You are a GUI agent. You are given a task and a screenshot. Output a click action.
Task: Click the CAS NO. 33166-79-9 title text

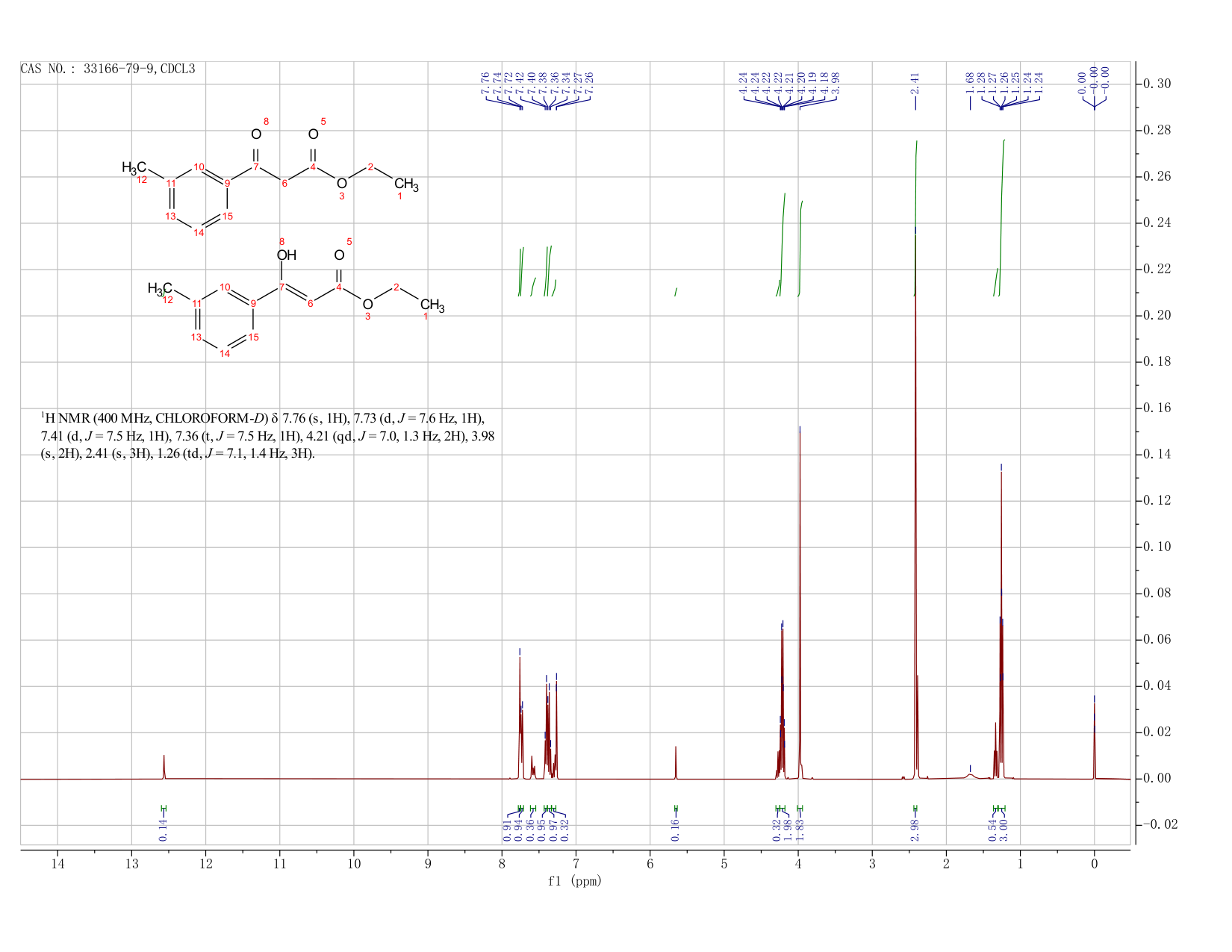pyautogui.click(x=108, y=69)
